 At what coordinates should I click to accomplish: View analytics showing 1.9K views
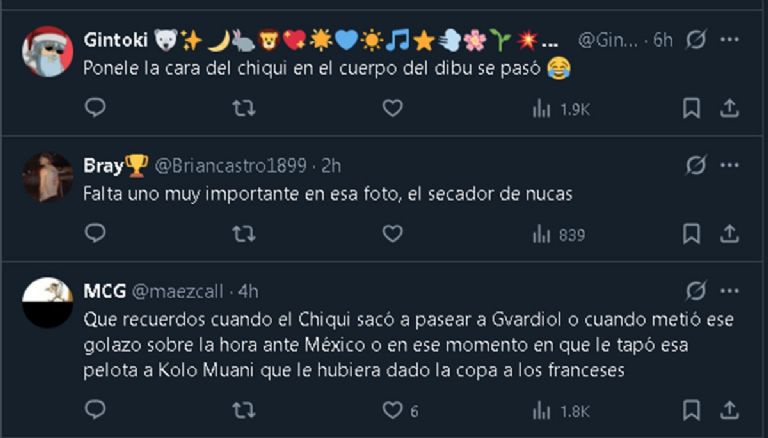coord(561,109)
